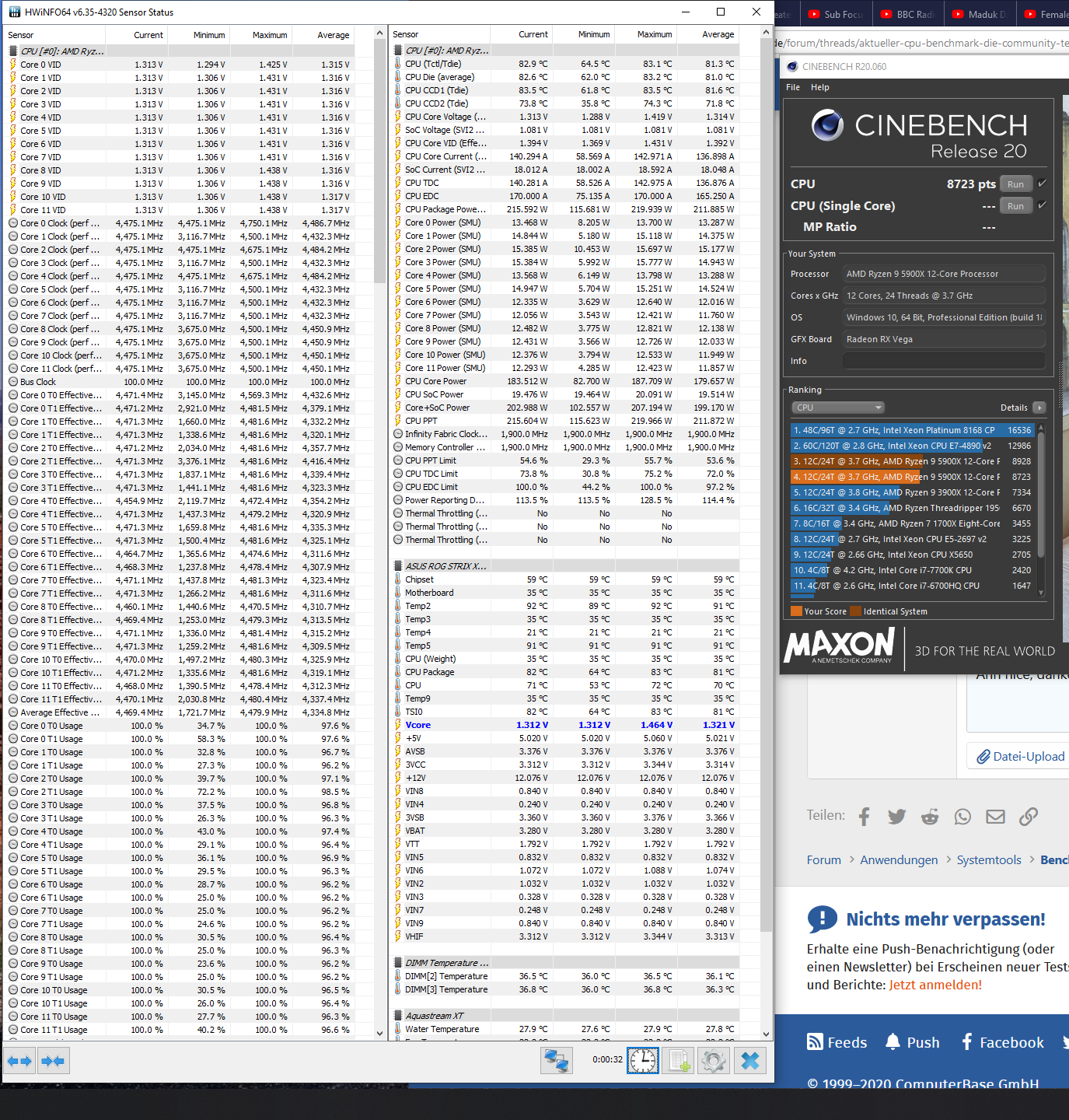Open the Anwendungen breadcrumb link
Screen dimensions: 1069x1120
tap(899, 859)
